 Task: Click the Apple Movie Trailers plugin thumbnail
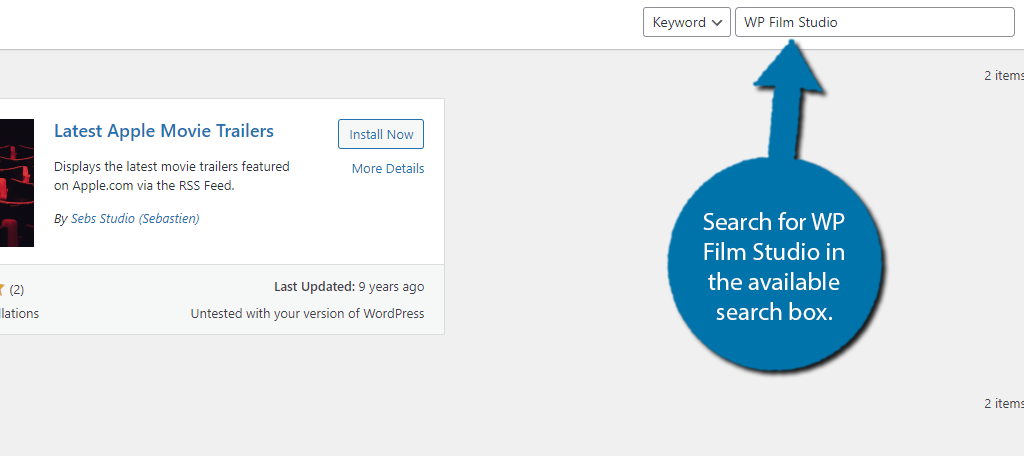point(17,183)
